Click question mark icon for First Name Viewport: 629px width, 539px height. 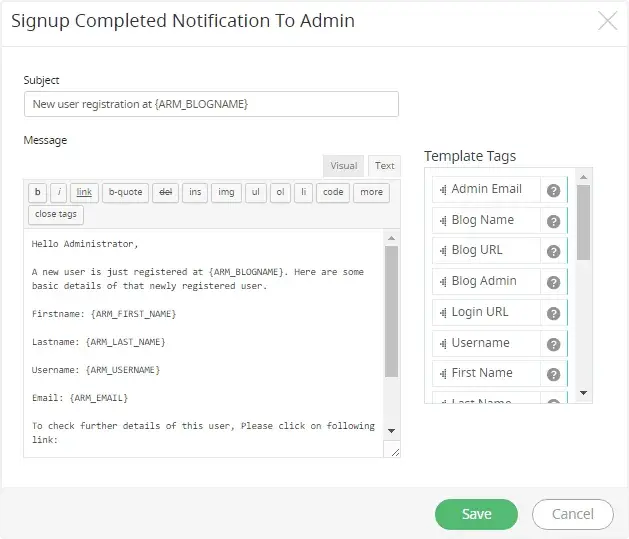pos(553,374)
